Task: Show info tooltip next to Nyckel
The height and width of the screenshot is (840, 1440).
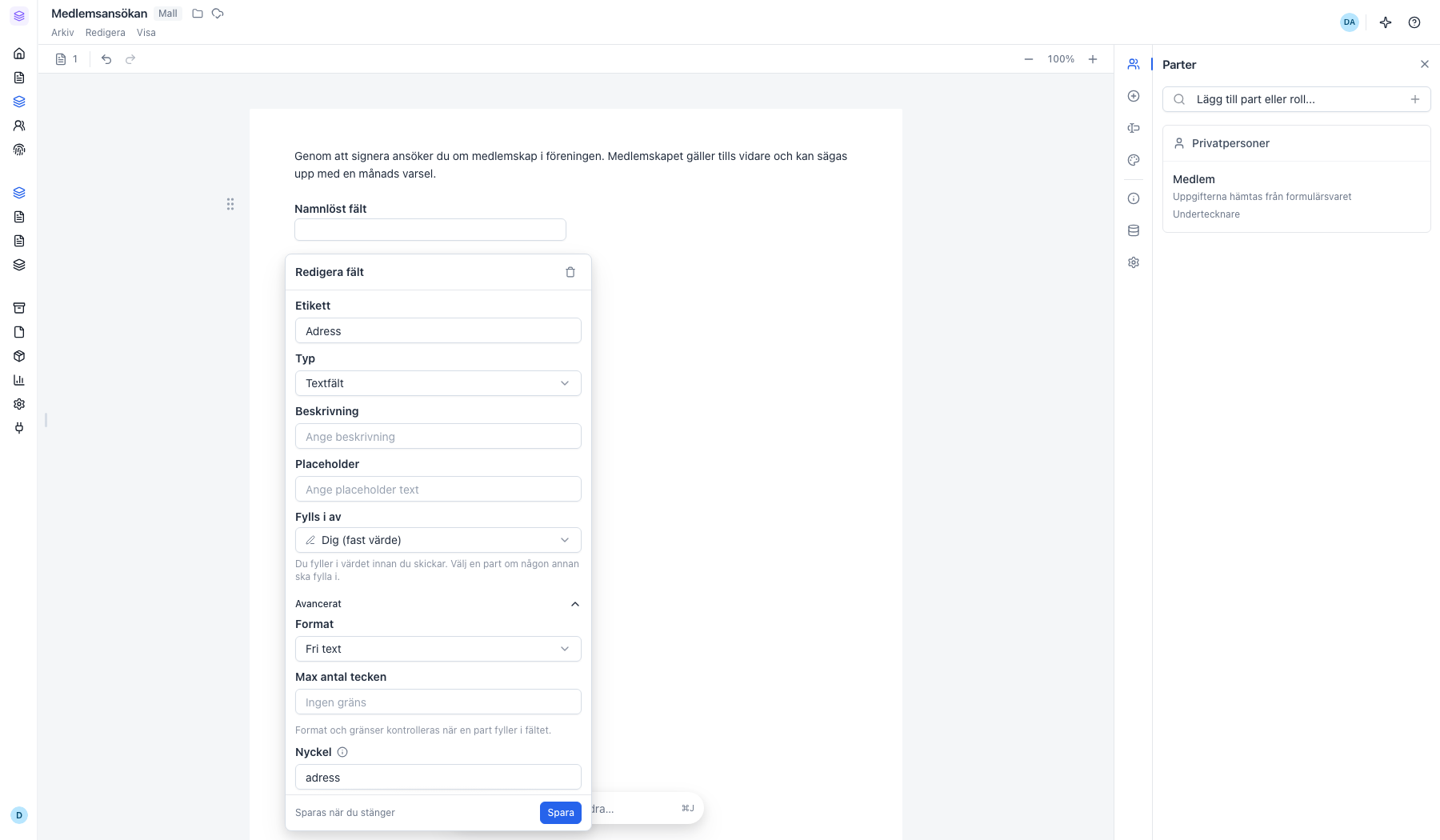Action: point(342,752)
